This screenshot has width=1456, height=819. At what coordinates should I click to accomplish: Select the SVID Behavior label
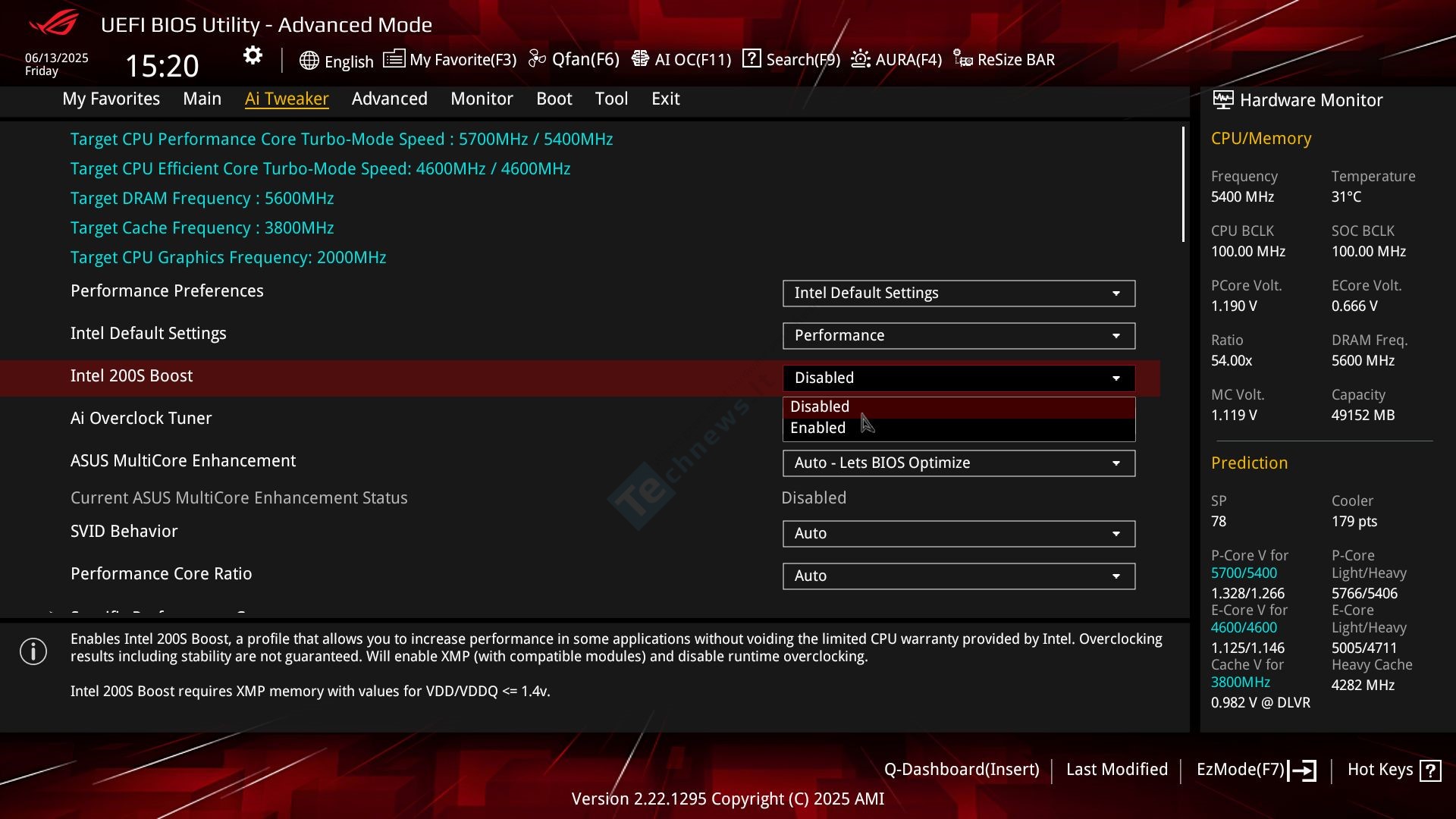coord(124,532)
